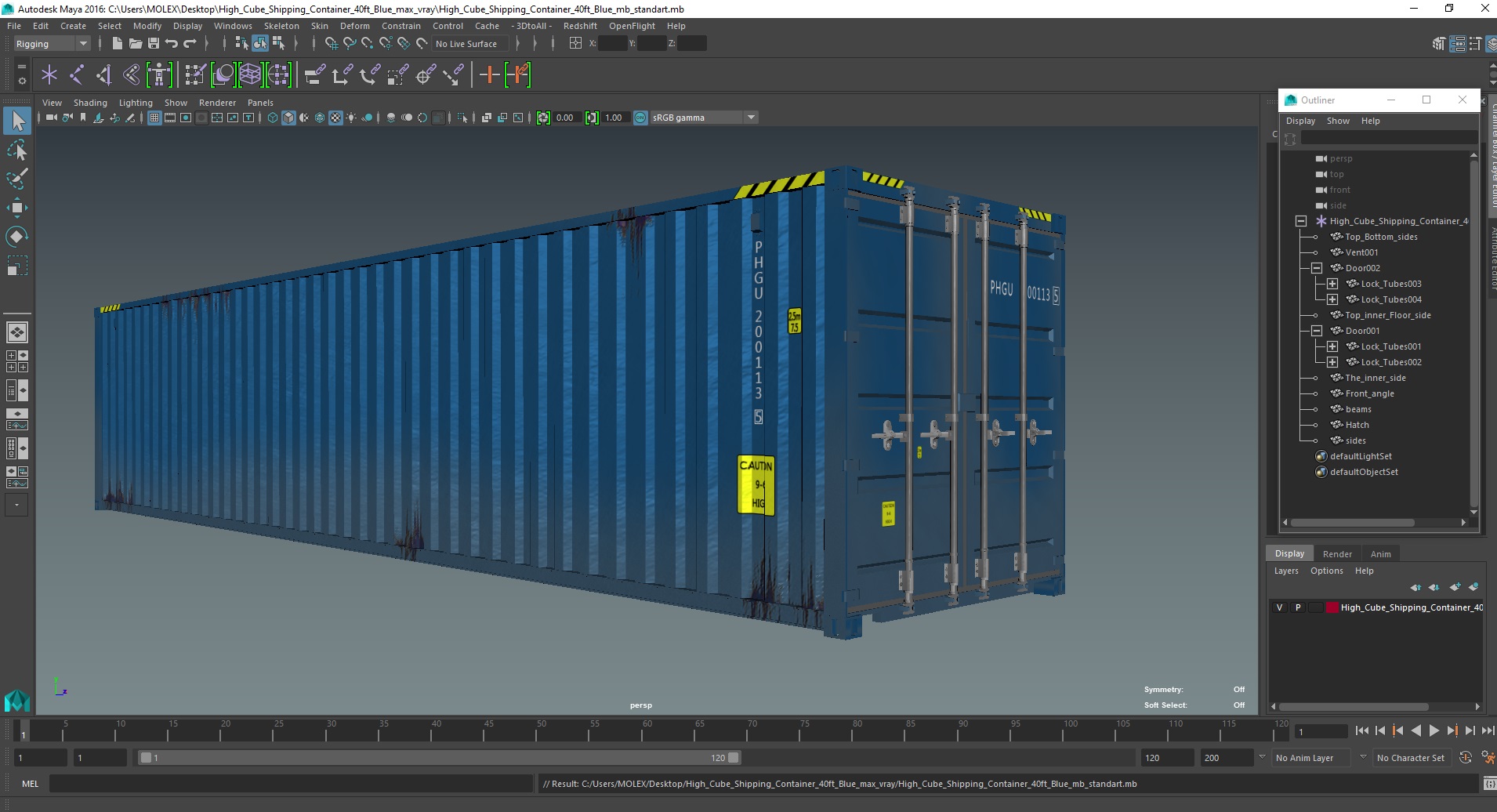Toggle Smooth Shade All cube icon

click(288, 118)
